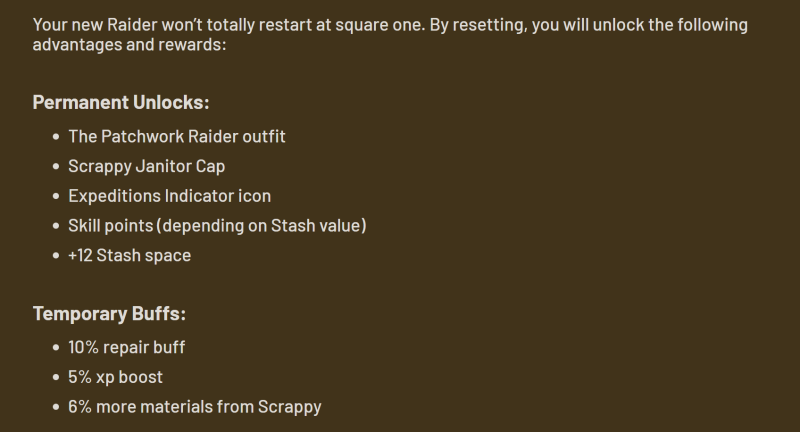Click the bullet before "10% repair buff"
Image resolution: width=800 pixels, height=432 pixels.
(x=55, y=348)
